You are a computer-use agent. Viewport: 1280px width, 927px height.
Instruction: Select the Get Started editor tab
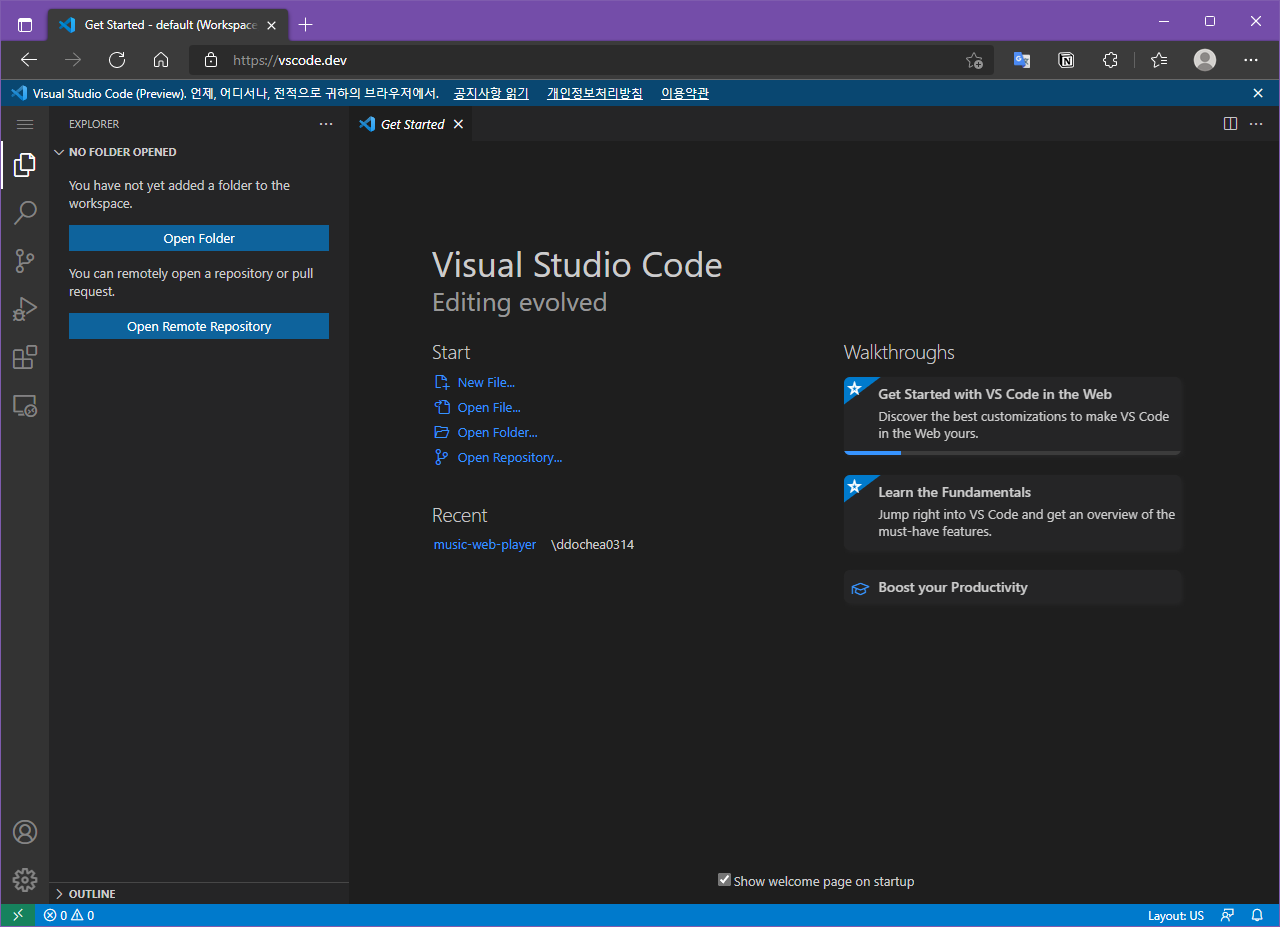pos(411,124)
